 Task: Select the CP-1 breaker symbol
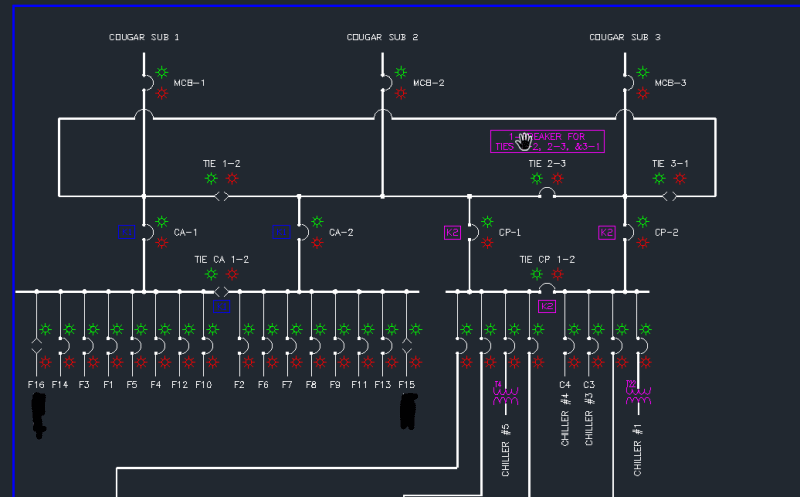pos(473,232)
